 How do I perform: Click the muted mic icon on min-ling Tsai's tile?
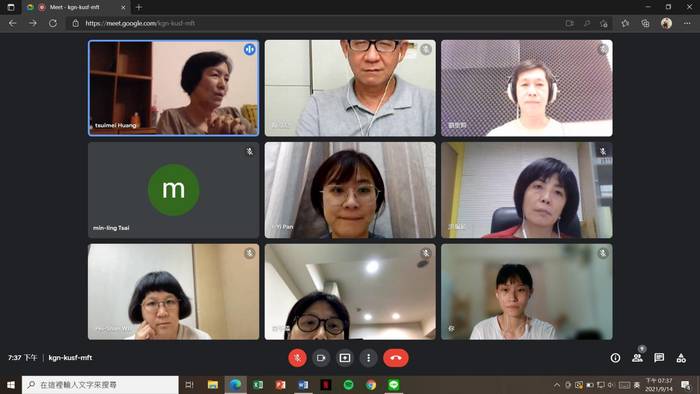pyautogui.click(x=250, y=152)
